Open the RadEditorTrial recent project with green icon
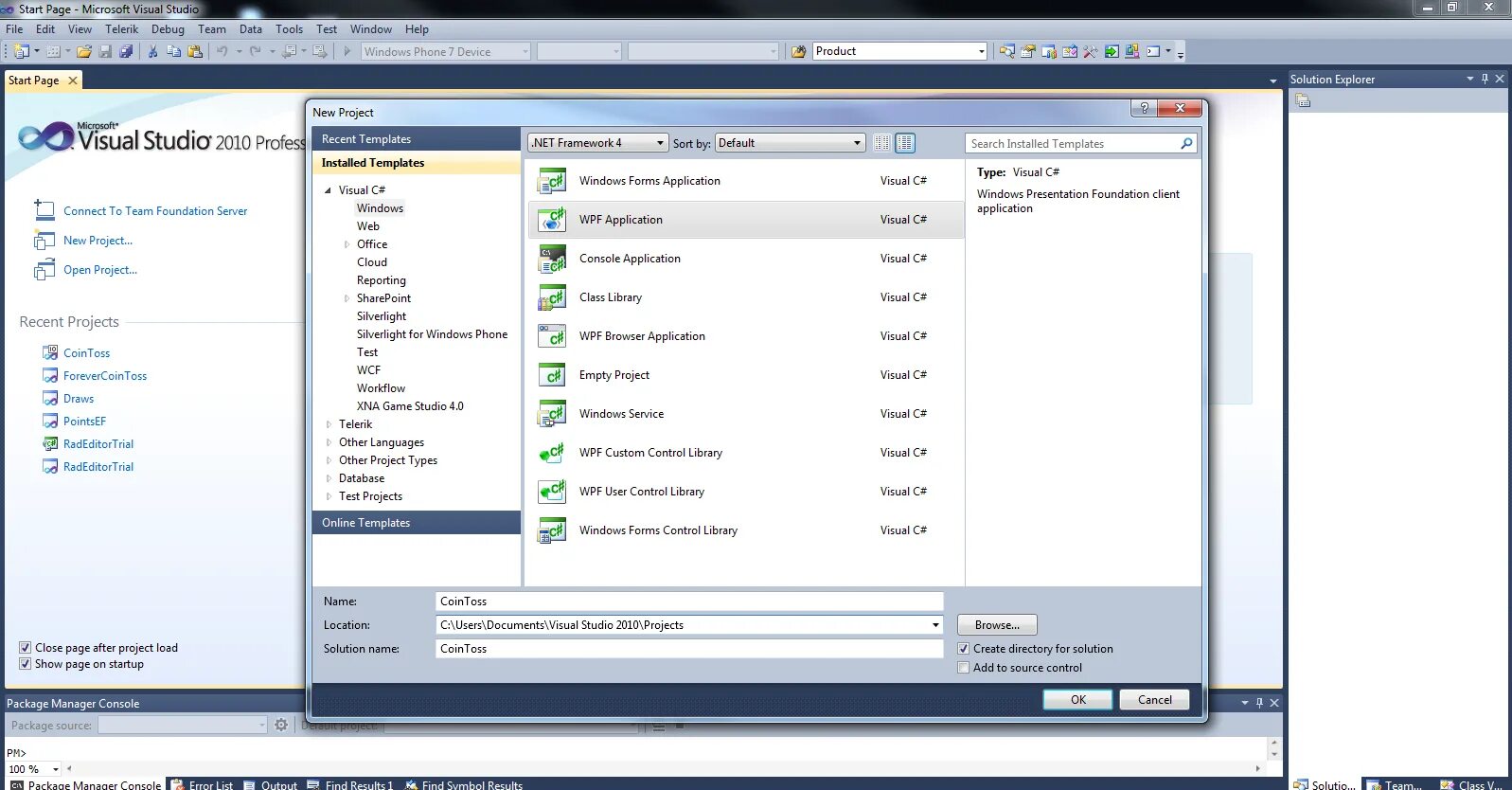Screen dimensions: 1512x790 click(x=98, y=444)
